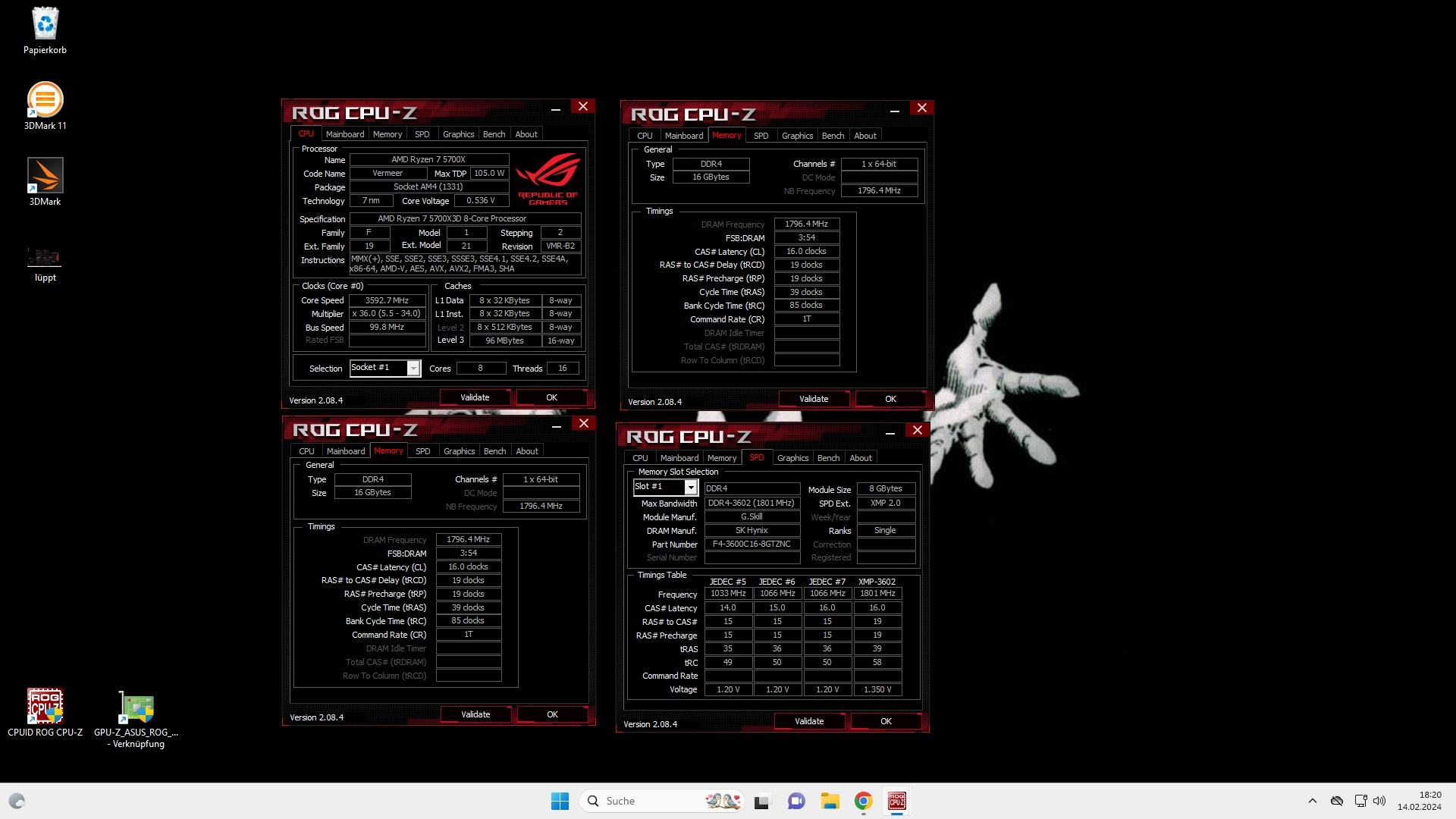Click the XMP-3602 voltage value 1.350 V
This screenshot has height=819, width=1456.
(877, 689)
